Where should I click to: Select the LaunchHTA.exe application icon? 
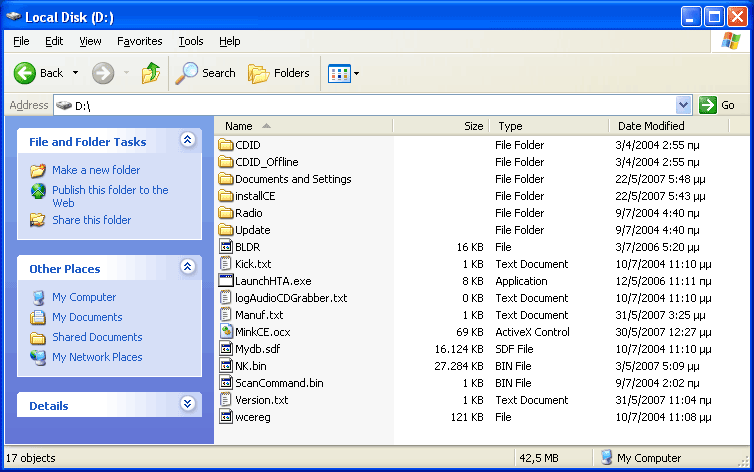226,281
